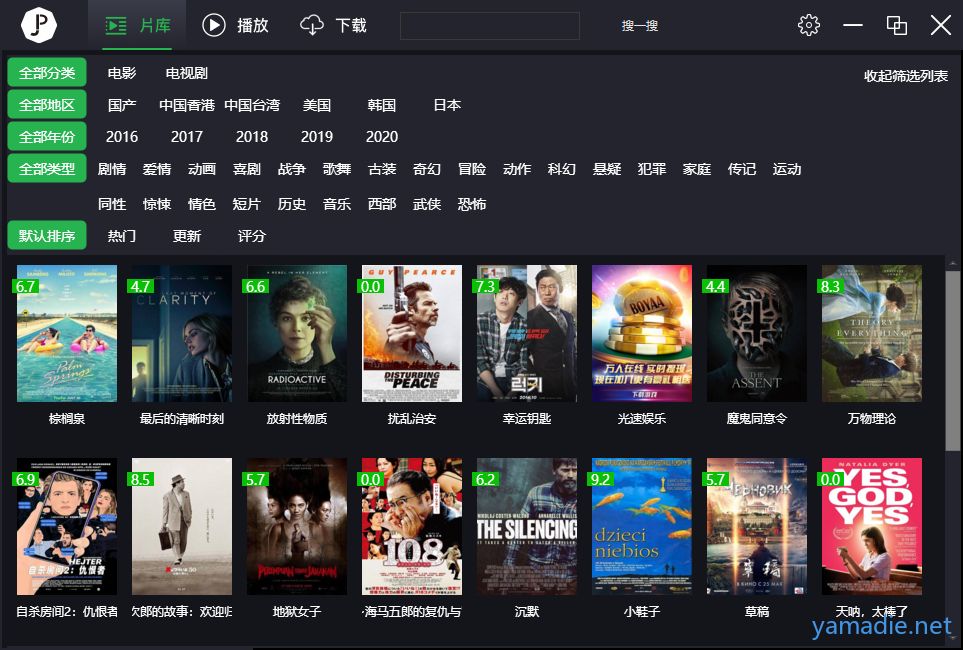Collapse filter list via 收起筛选列表

pos(905,76)
